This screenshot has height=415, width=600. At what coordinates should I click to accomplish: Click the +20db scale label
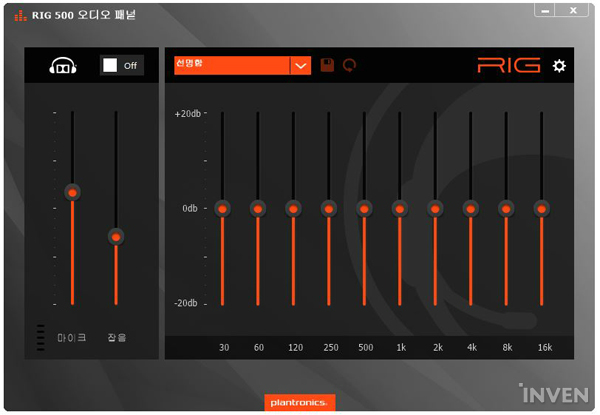(188, 114)
